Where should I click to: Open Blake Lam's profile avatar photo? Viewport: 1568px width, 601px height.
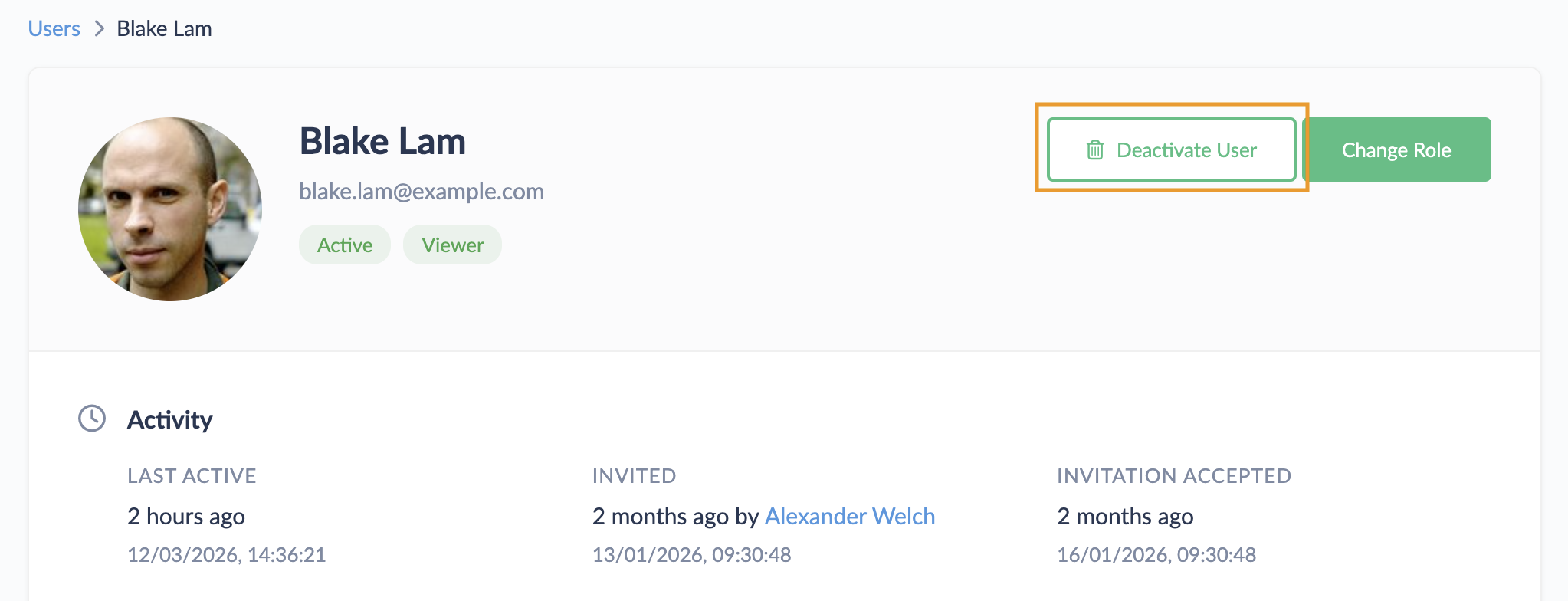click(x=170, y=209)
